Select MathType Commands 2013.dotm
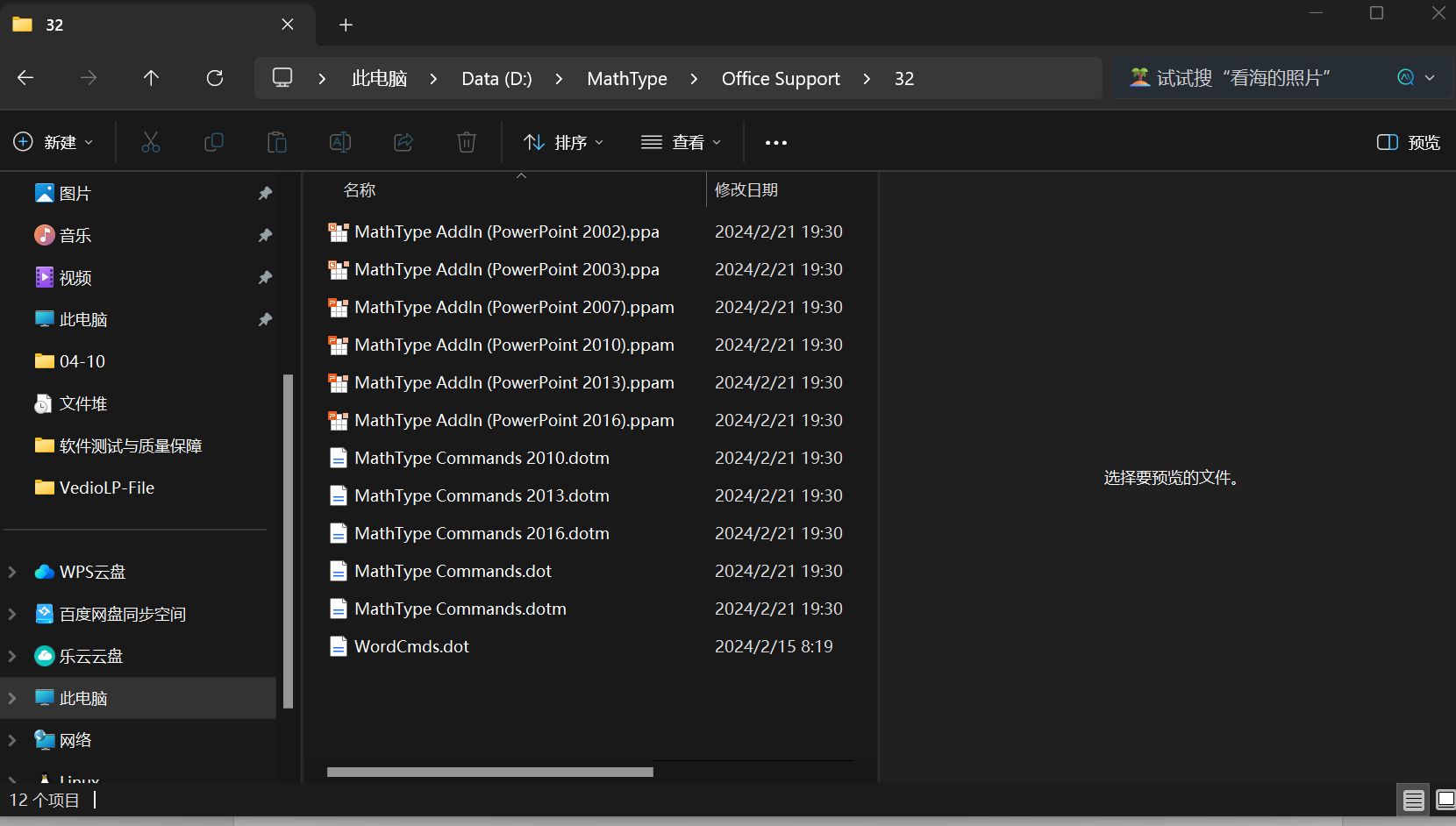 tap(482, 495)
